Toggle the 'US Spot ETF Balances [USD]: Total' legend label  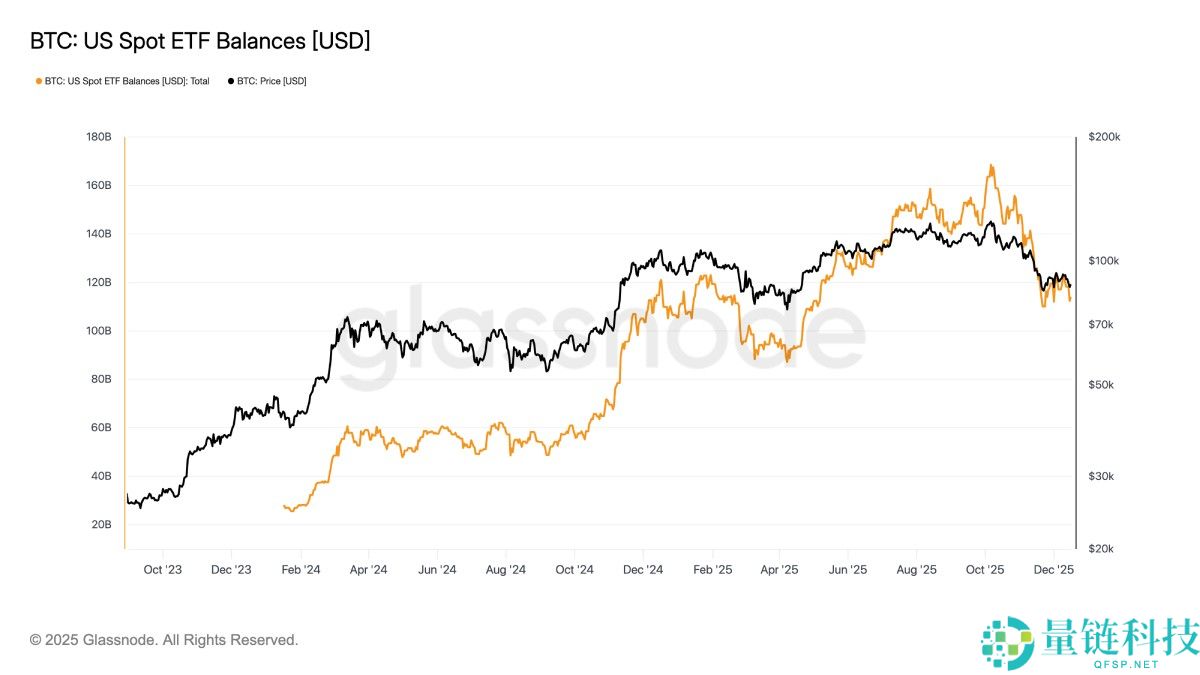(x=127, y=81)
